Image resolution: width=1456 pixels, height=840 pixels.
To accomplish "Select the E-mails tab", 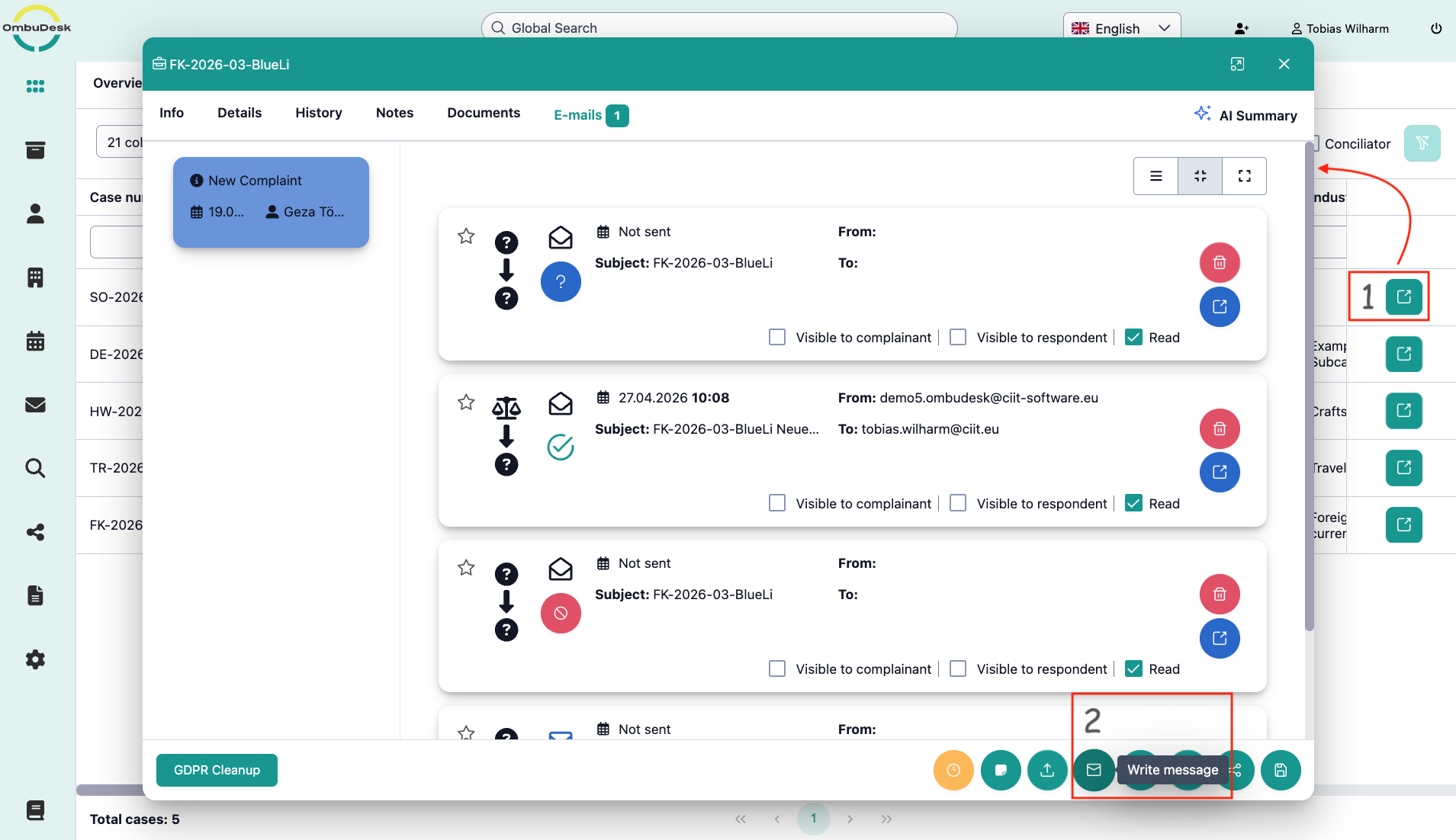I will pos(591,115).
